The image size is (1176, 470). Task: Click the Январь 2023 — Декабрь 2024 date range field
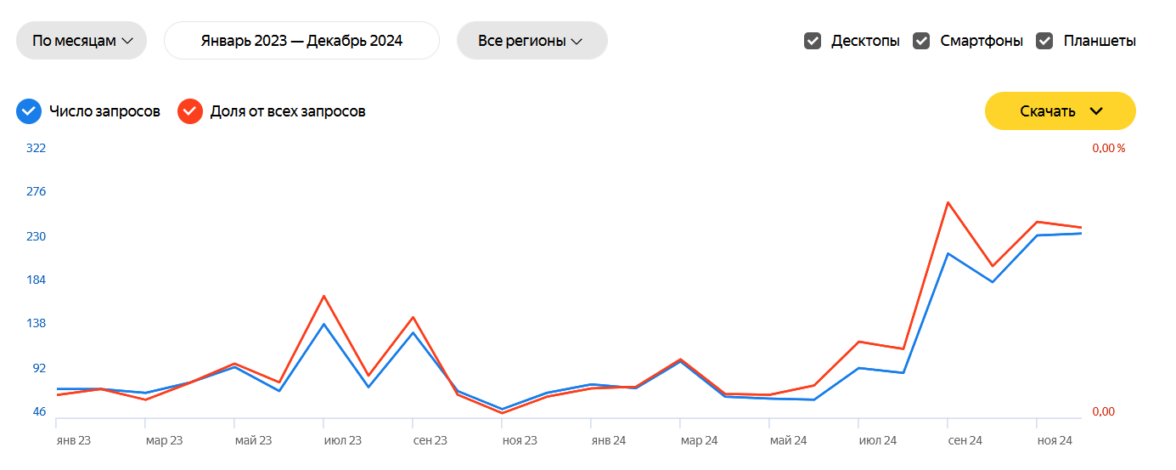click(301, 41)
